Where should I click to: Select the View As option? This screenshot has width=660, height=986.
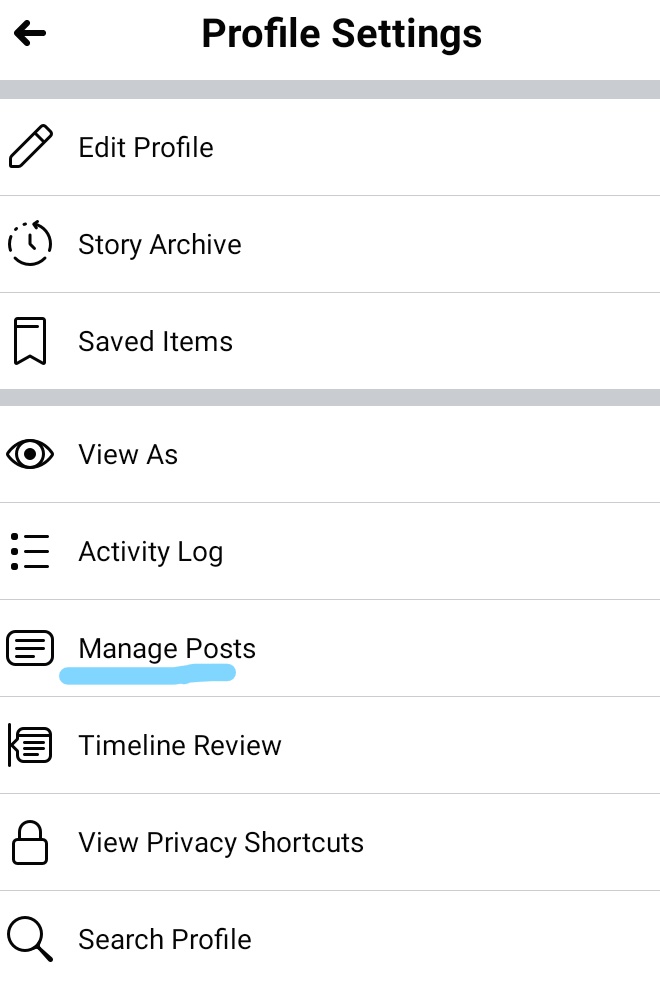[128, 455]
